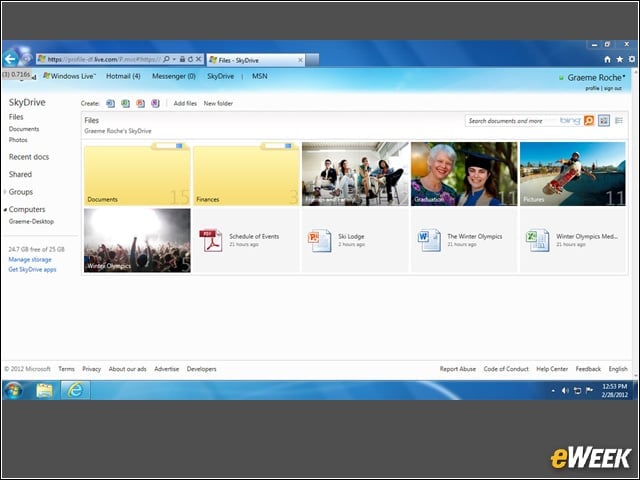Viewport: 640px width, 480px height.
Task: Open SkyDrive in top navigation
Action: click(x=220, y=76)
